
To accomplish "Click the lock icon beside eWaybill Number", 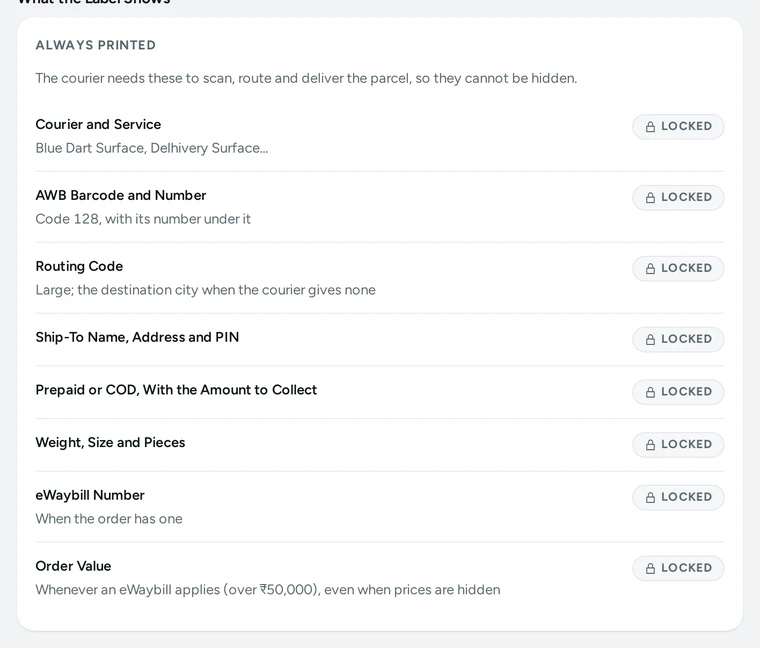I will (650, 497).
